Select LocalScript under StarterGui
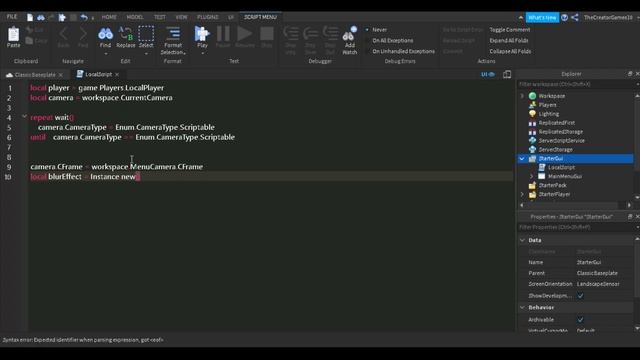The image size is (640, 360). pyautogui.click(x=561, y=167)
